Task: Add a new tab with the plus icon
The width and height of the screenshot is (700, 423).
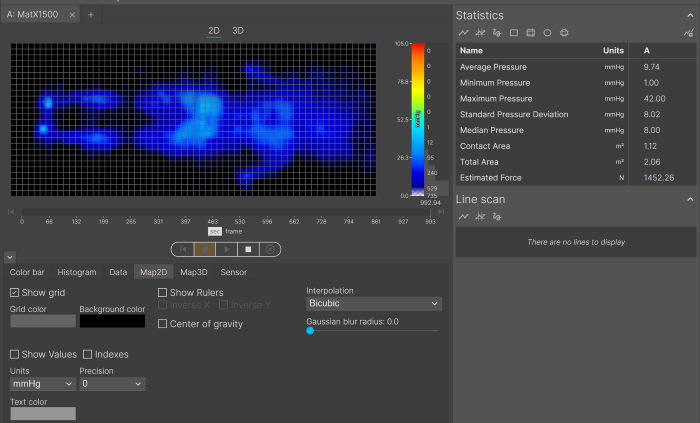Action: [x=91, y=15]
